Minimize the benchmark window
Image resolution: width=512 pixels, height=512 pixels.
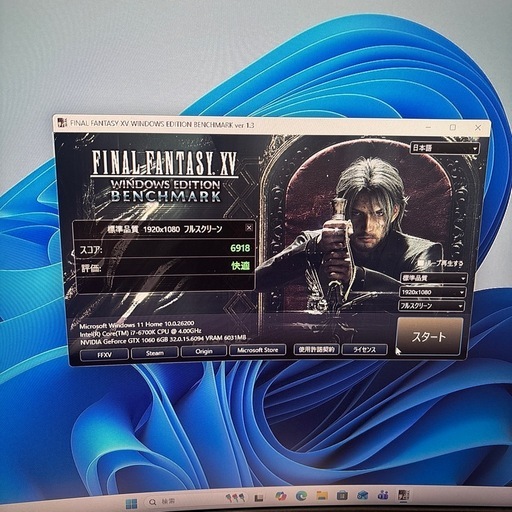(429, 127)
